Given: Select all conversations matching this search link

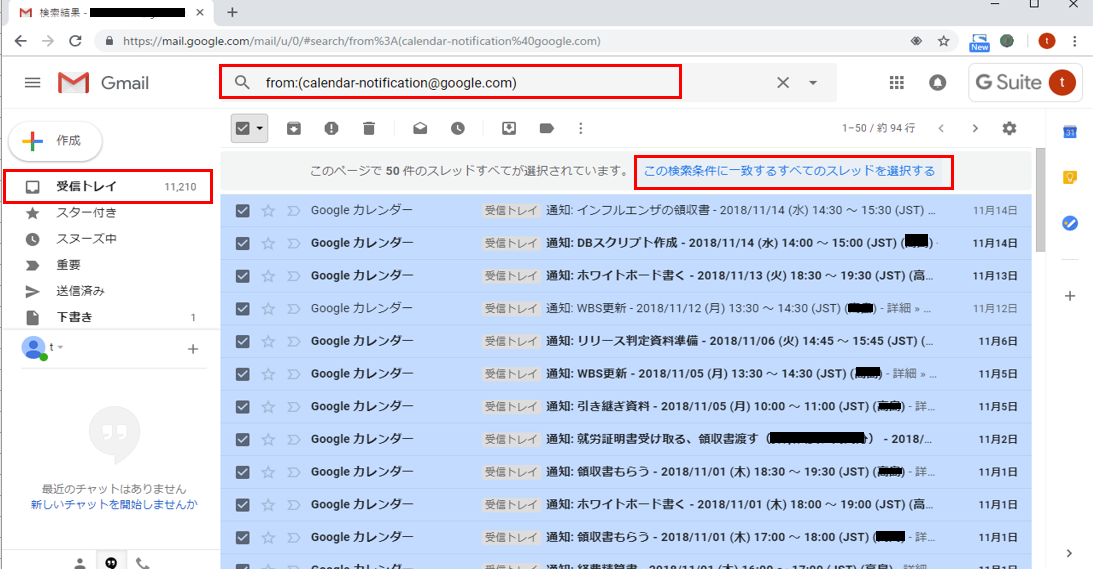Looking at the screenshot, I should pyautogui.click(x=789, y=171).
